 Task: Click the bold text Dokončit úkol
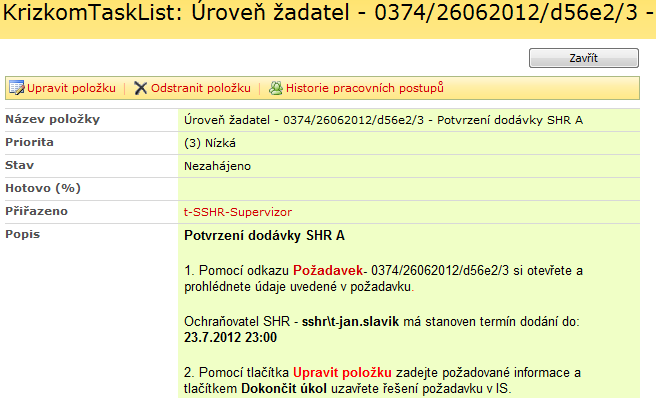coord(284,388)
